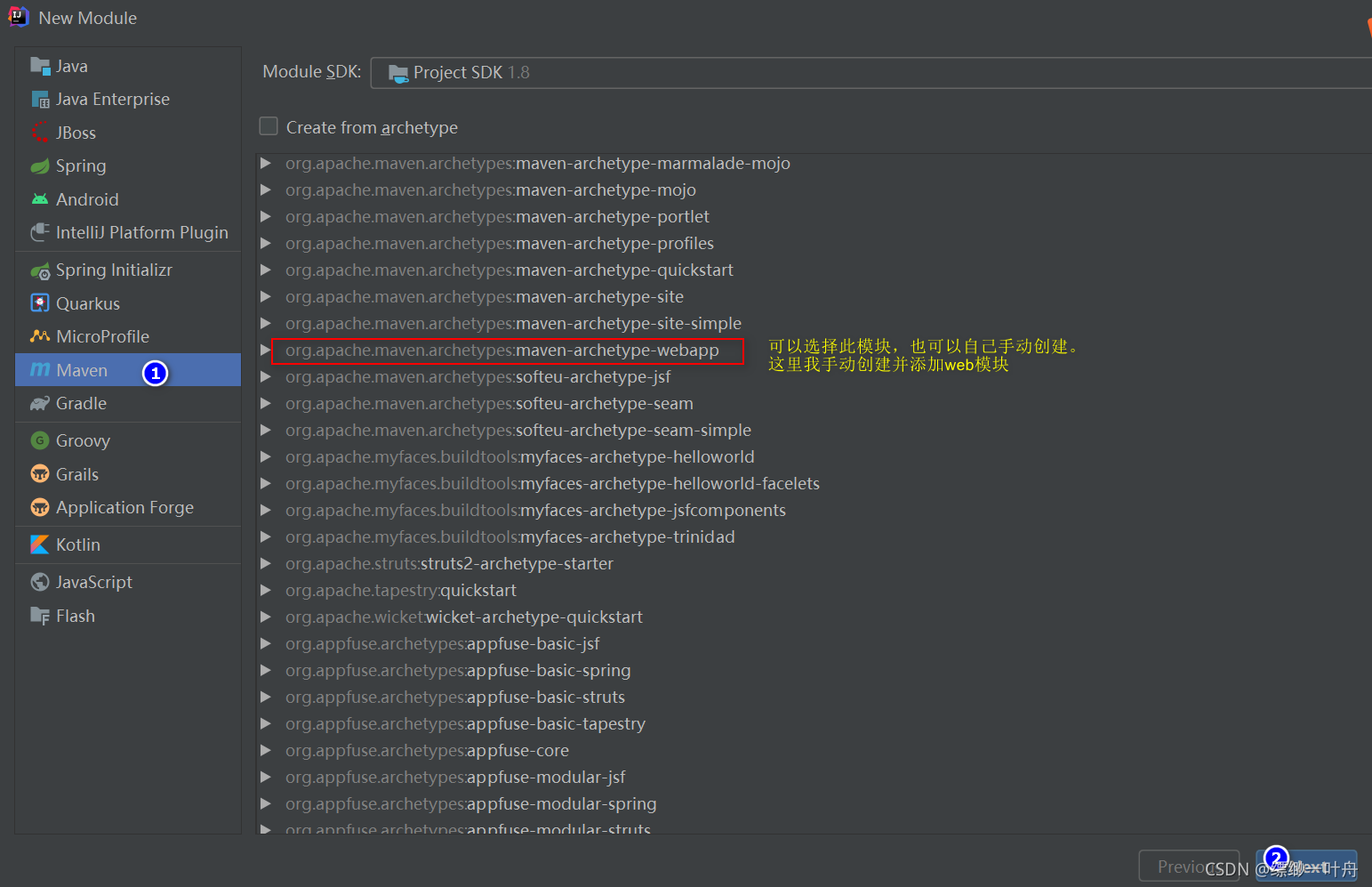1372x887 pixels.
Task: Expand the wicket-archetype-quickstart node
Action: point(265,617)
